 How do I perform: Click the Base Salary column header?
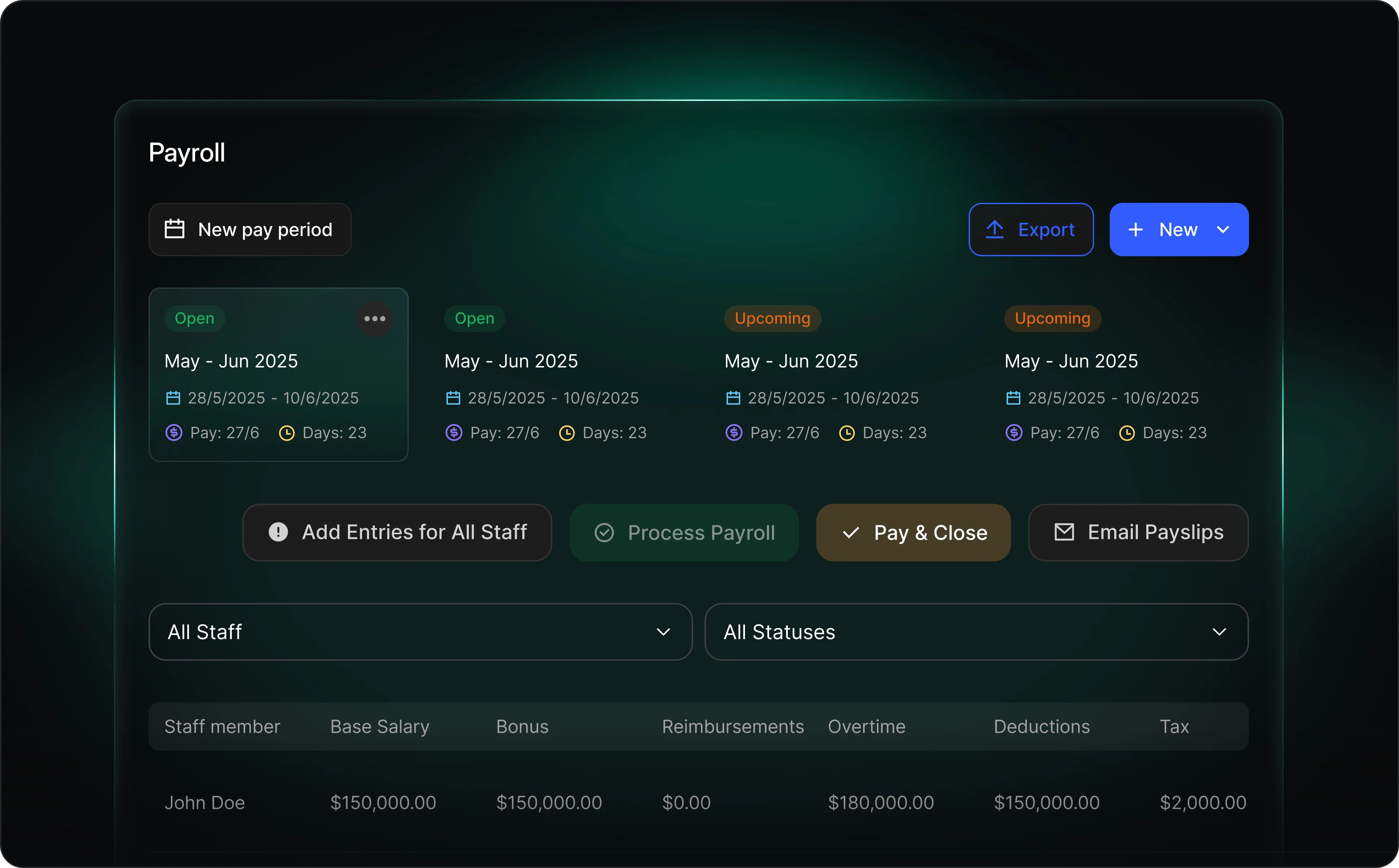click(379, 727)
